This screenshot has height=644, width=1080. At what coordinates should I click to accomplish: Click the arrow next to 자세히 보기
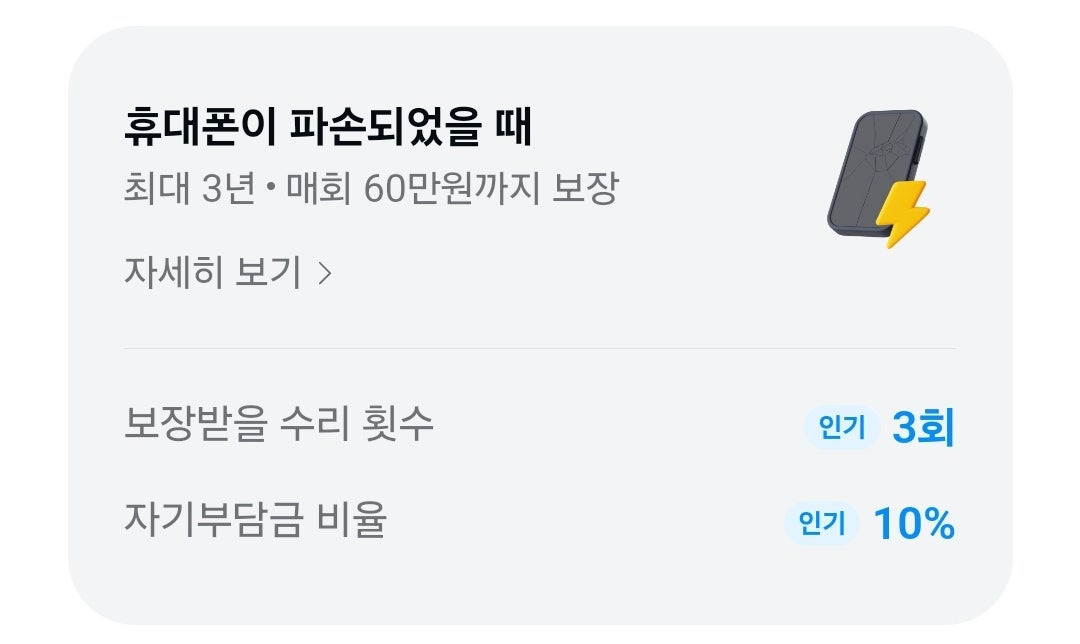(323, 273)
